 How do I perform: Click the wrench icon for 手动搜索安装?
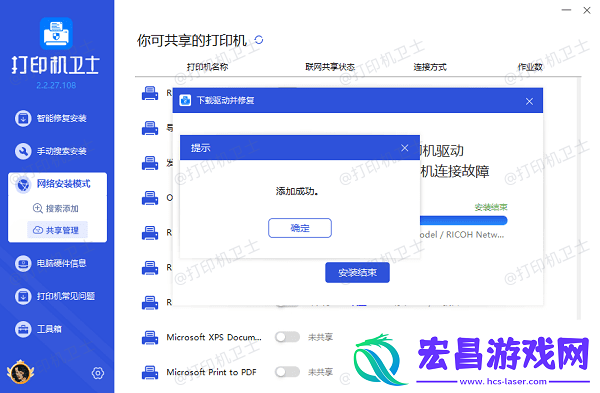tap(23, 151)
